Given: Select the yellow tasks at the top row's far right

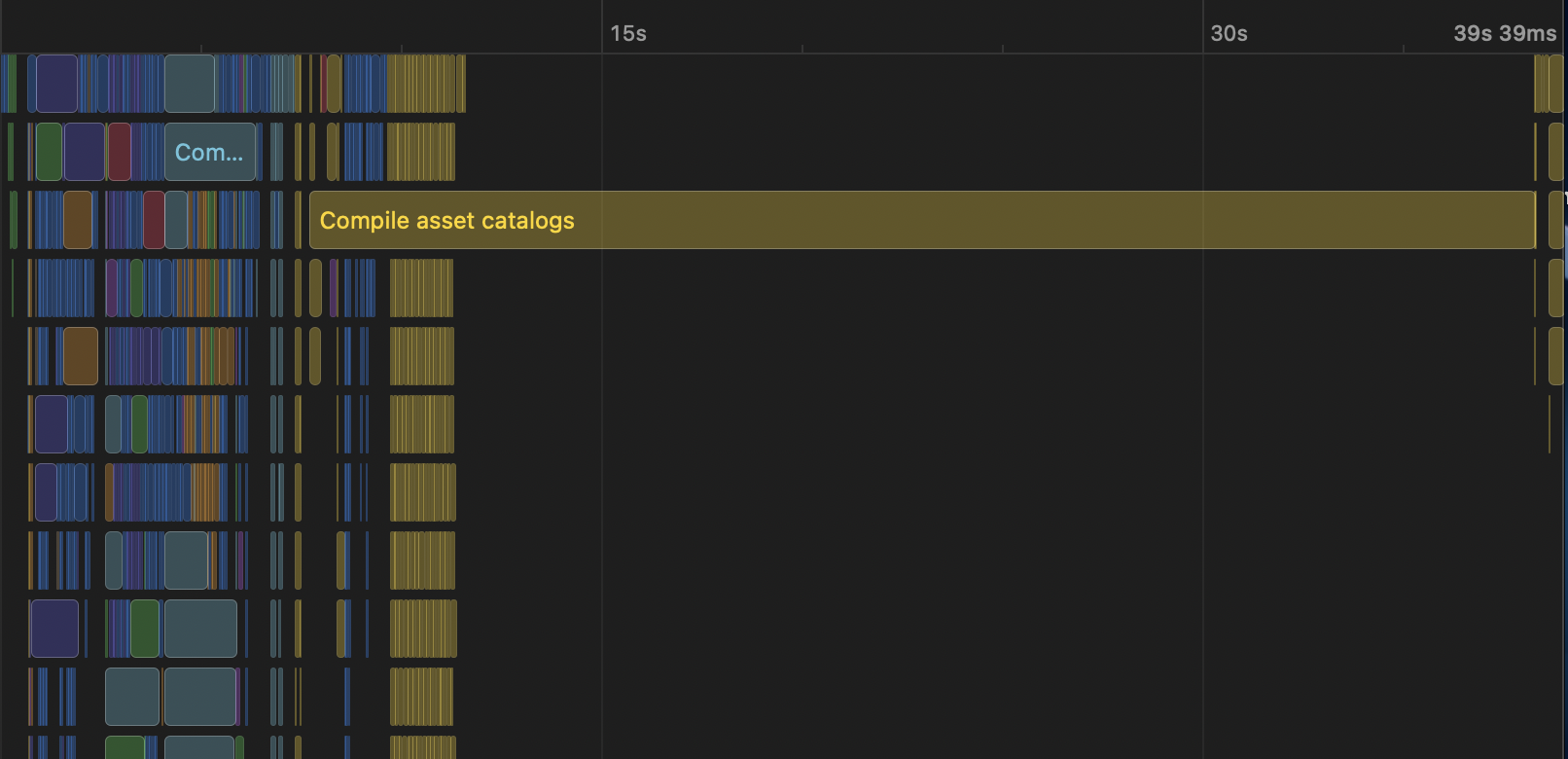Looking at the screenshot, I should click(1548, 84).
